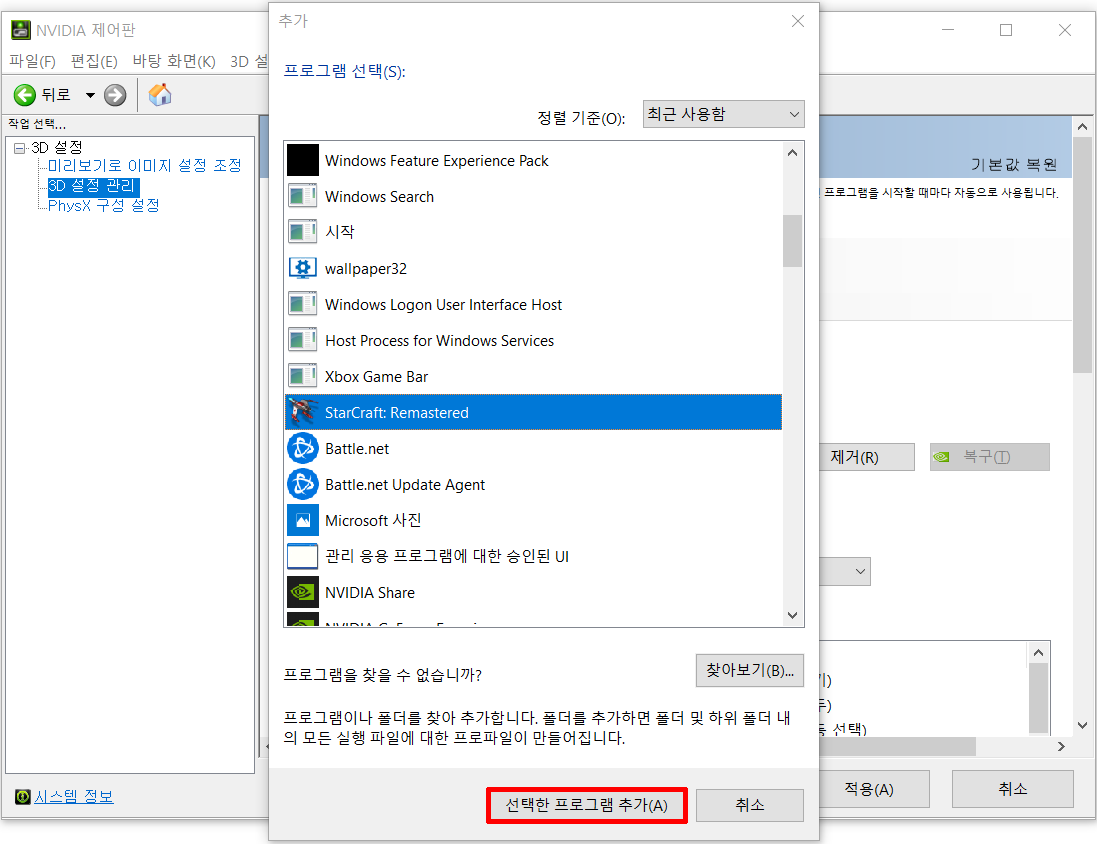
Task: Select Host Process for Windows Services entry
Action: coord(533,341)
